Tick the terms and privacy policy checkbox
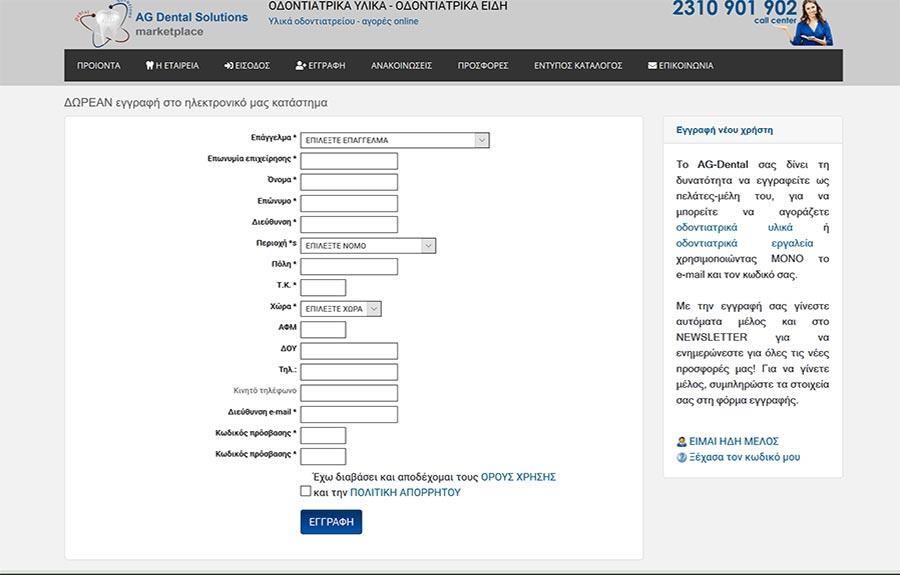Image resolution: width=900 pixels, height=575 pixels. click(306, 491)
